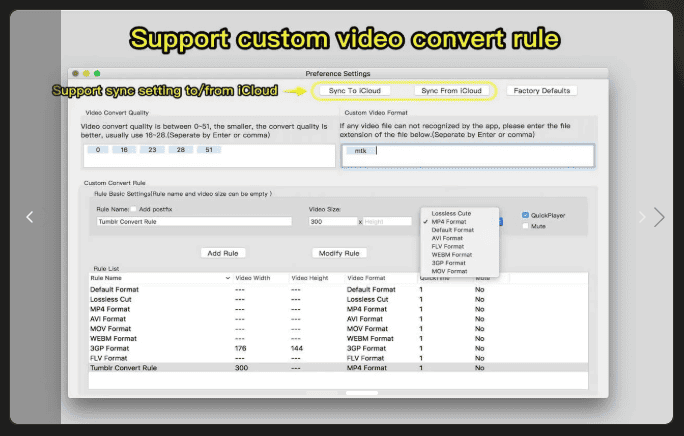
Task: Click the Add Rule button
Action: point(223,253)
